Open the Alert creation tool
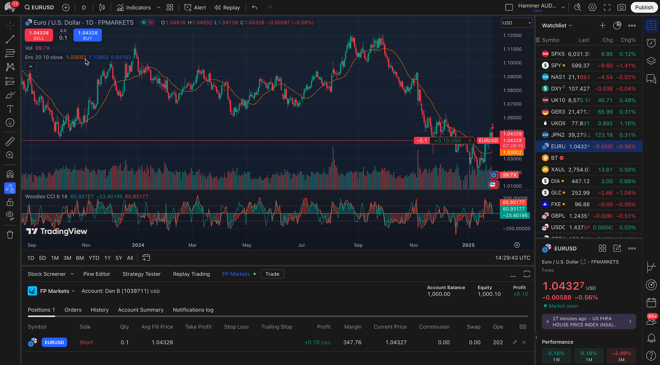The width and height of the screenshot is (660, 365). tap(195, 8)
